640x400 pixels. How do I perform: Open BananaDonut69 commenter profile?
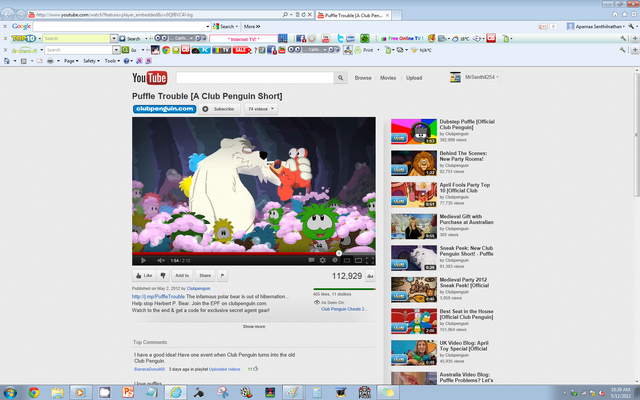pyautogui.click(x=149, y=369)
